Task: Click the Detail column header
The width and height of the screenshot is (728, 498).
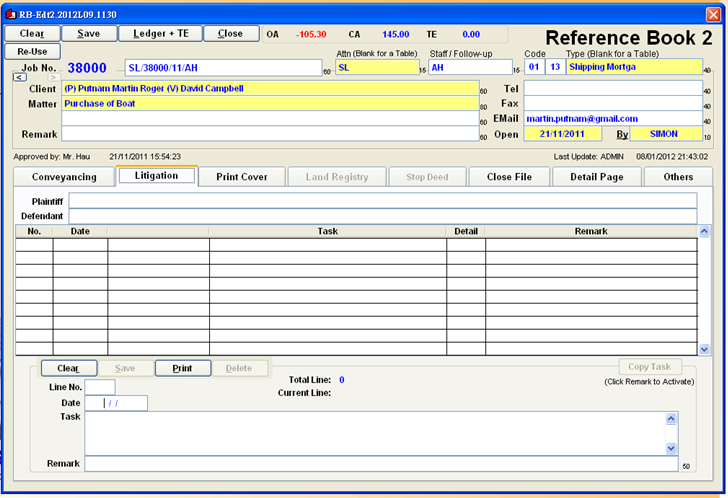Action: pos(466,231)
